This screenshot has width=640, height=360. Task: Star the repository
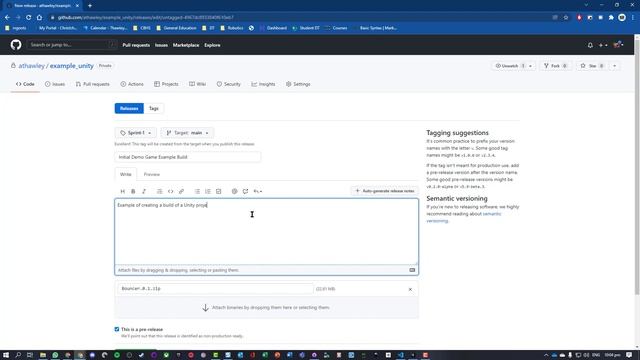pos(592,66)
